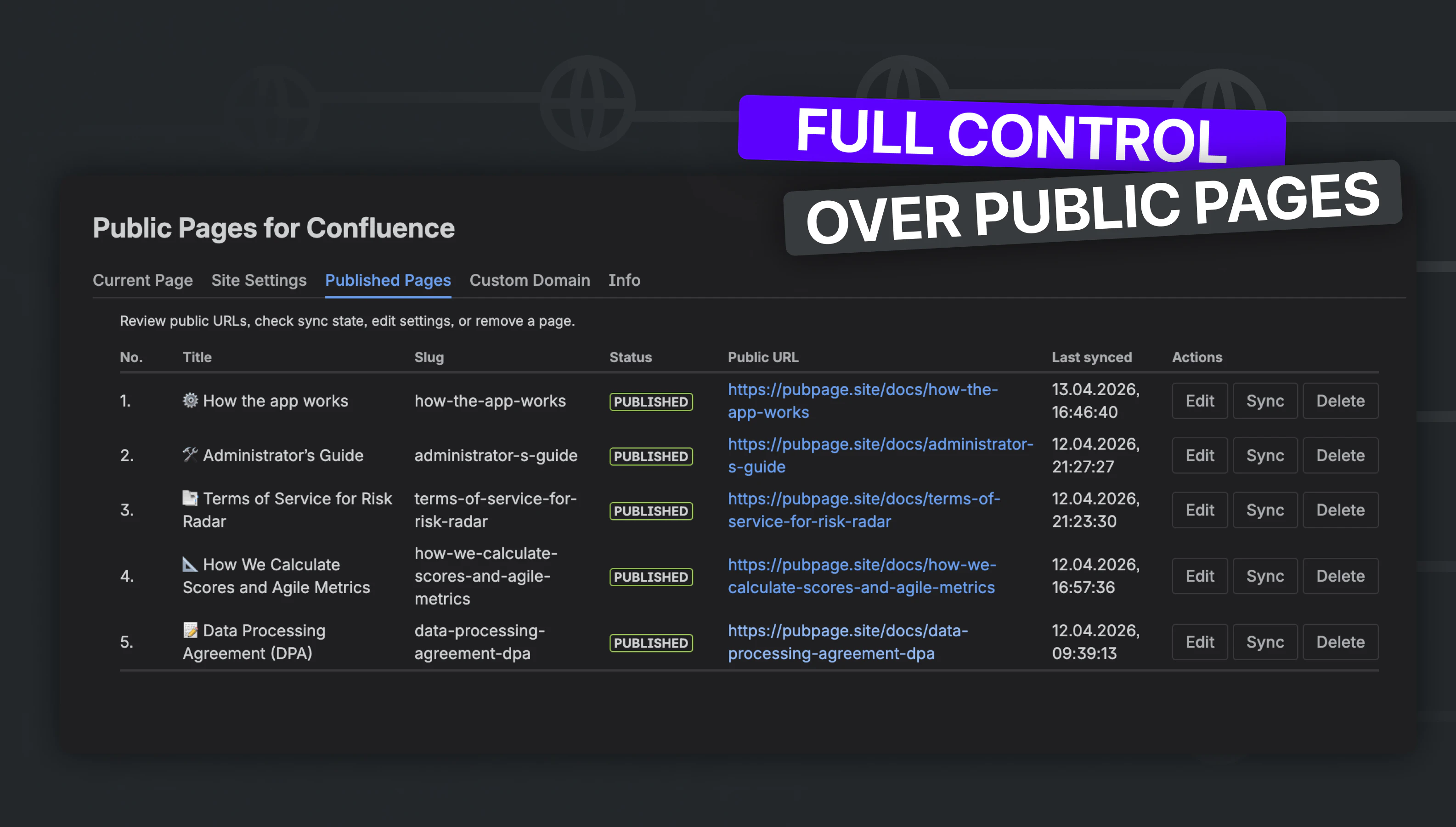Click the chart icon beside How We Calculate Scores
This screenshot has height=827, width=1456.
pos(191,565)
